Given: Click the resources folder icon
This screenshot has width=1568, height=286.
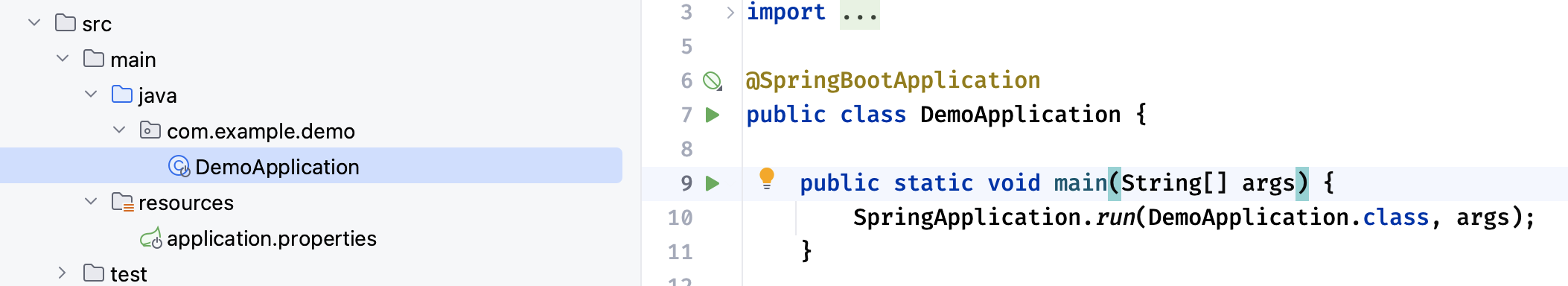Looking at the screenshot, I should [x=123, y=202].
